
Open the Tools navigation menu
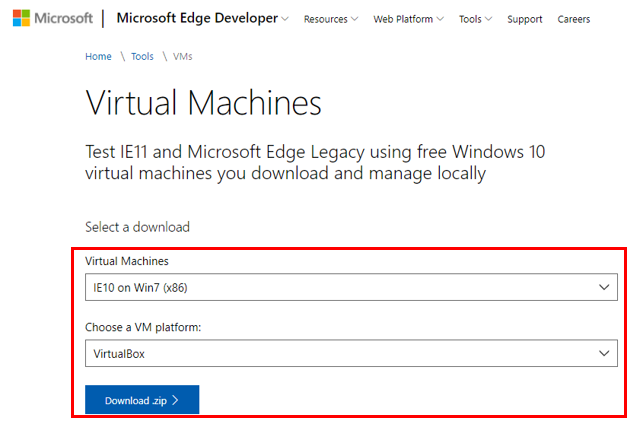coord(475,19)
